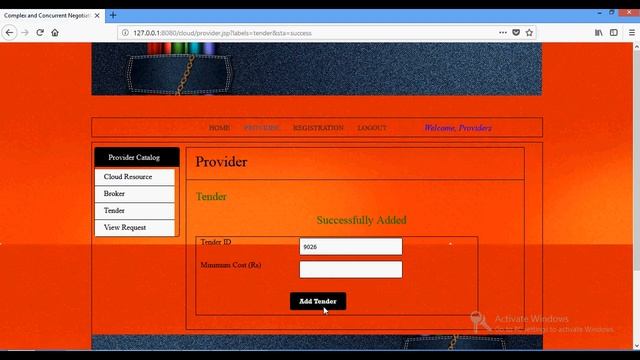Viewport: 640px width, 360px height.
Task: Close the browser window
Action: coord(629,13)
